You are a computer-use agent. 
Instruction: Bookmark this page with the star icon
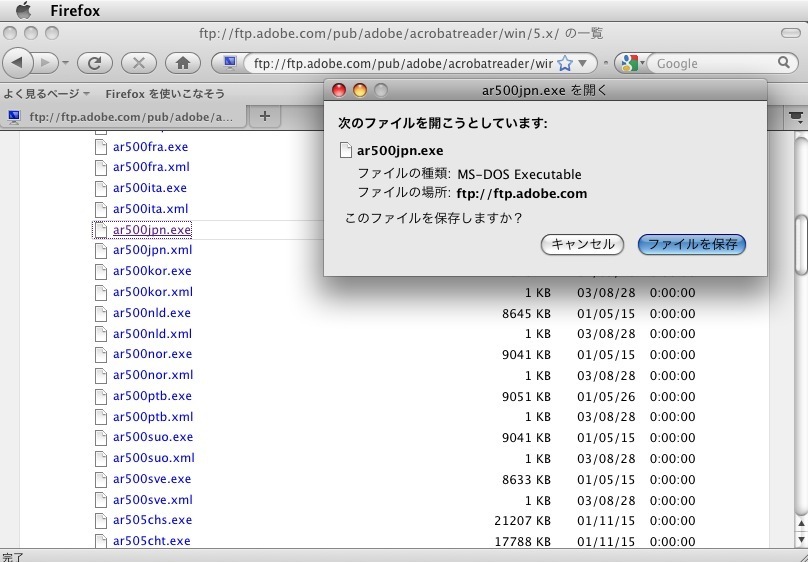pyautogui.click(x=565, y=63)
